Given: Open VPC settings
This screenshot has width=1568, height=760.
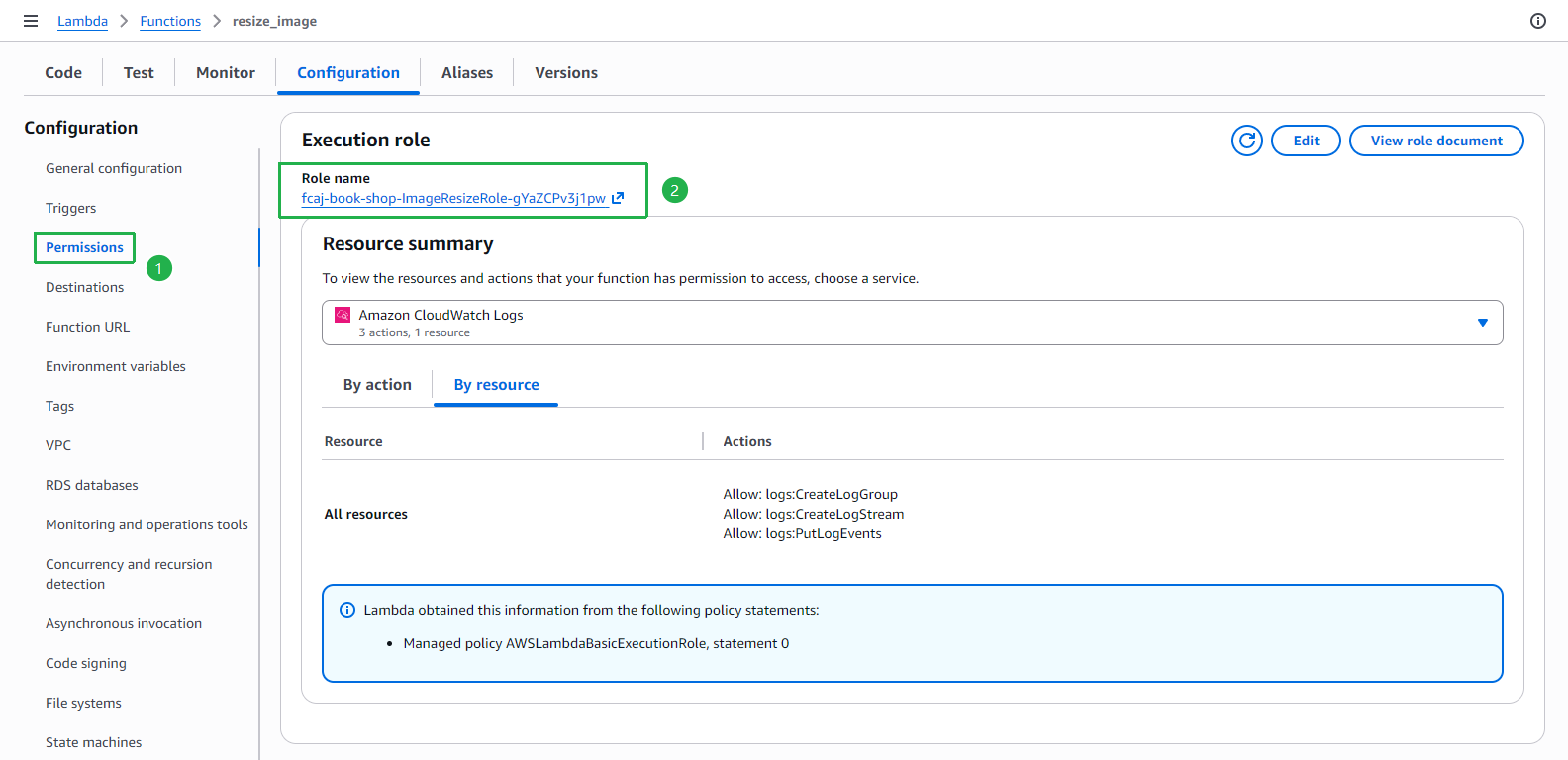Looking at the screenshot, I should [x=58, y=445].
